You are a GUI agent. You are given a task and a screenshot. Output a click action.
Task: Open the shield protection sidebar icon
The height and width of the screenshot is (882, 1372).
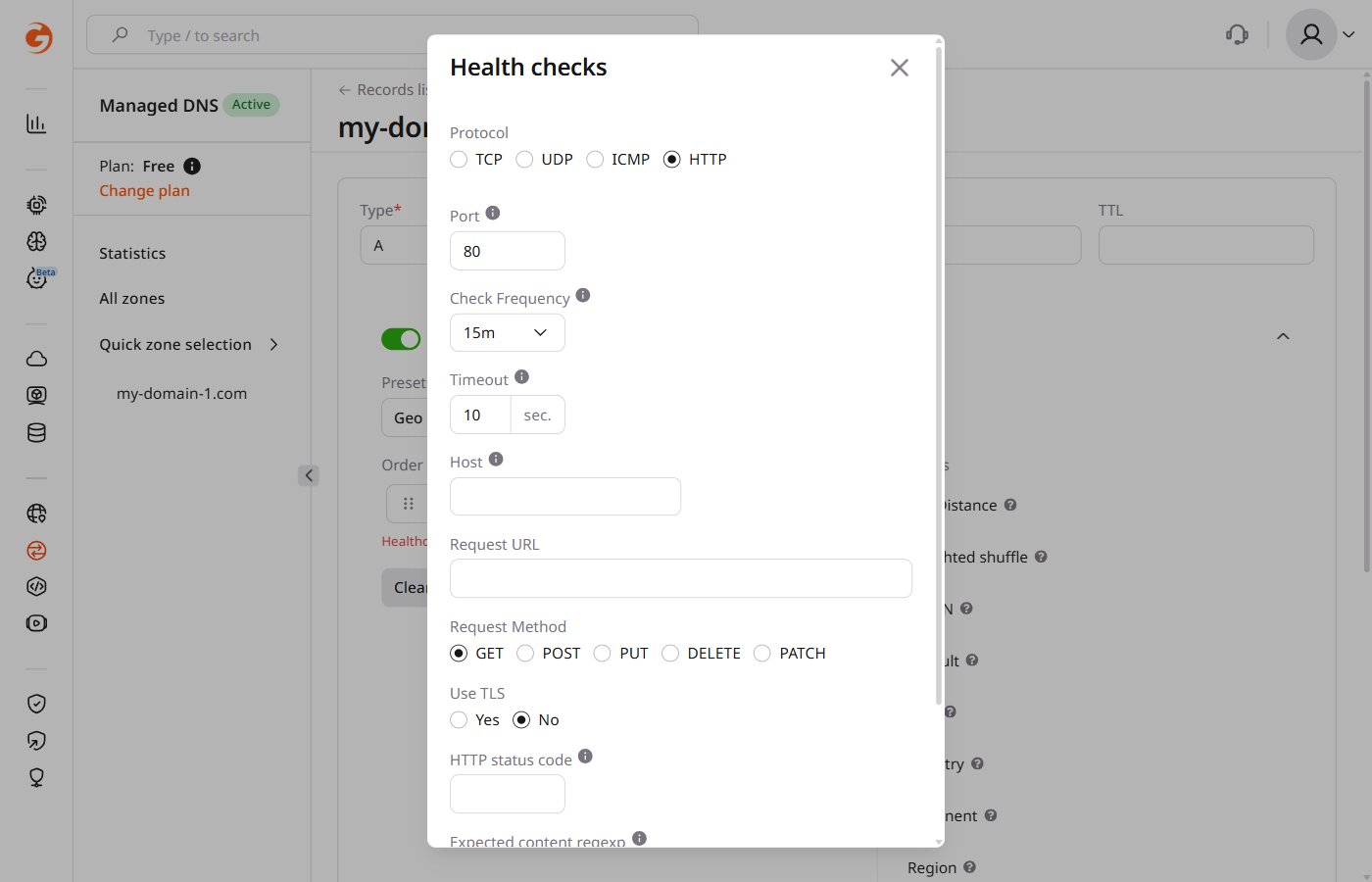[36, 704]
